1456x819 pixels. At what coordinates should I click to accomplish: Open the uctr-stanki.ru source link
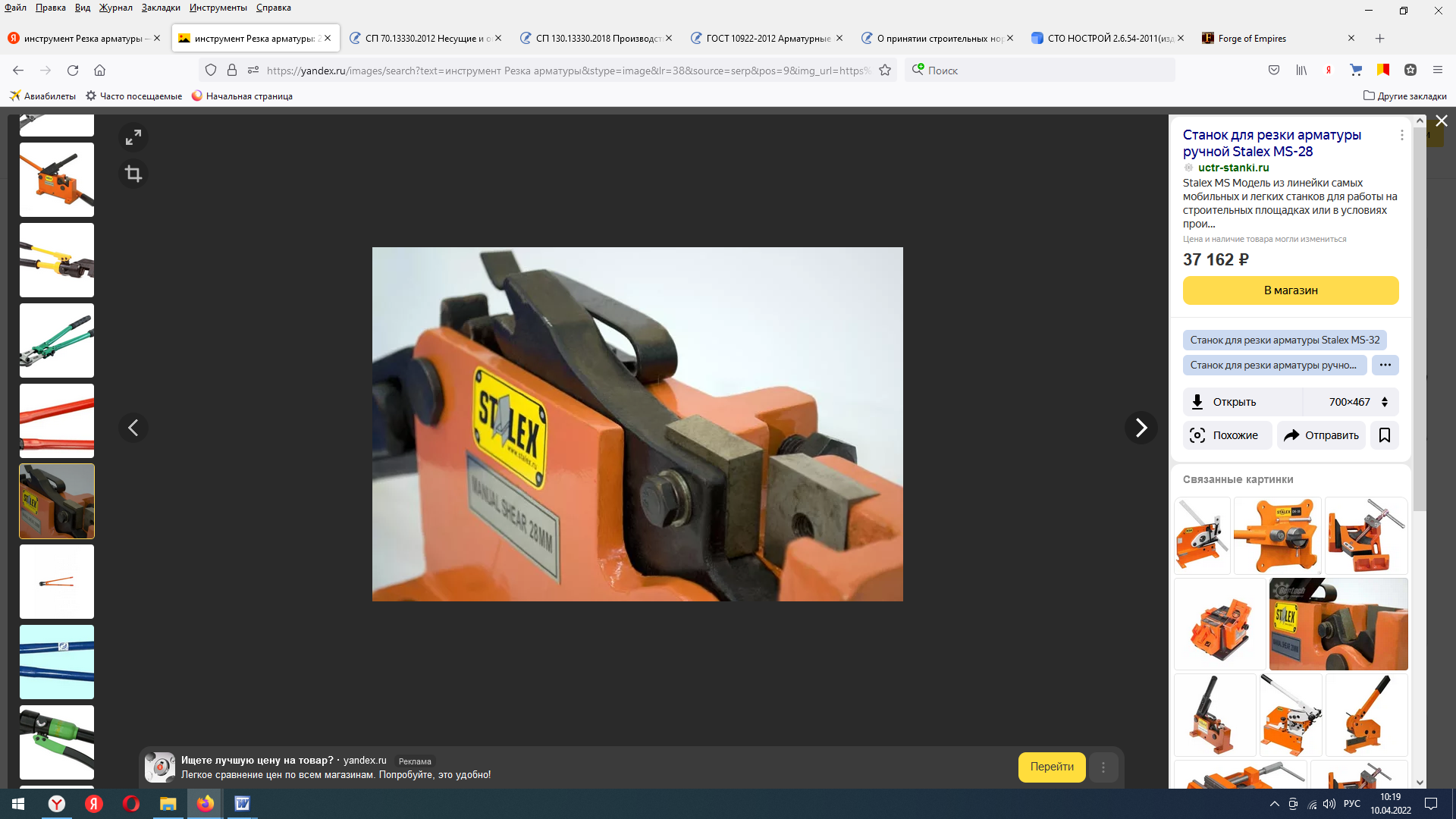click(x=1233, y=168)
